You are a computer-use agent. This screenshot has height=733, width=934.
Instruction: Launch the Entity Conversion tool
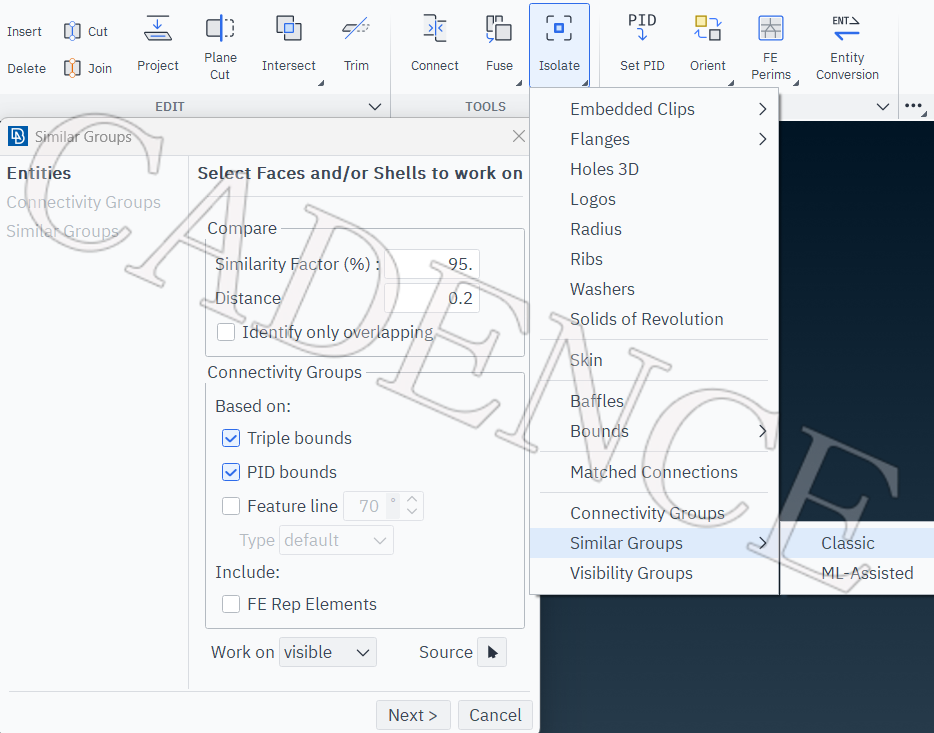pyautogui.click(x=847, y=47)
